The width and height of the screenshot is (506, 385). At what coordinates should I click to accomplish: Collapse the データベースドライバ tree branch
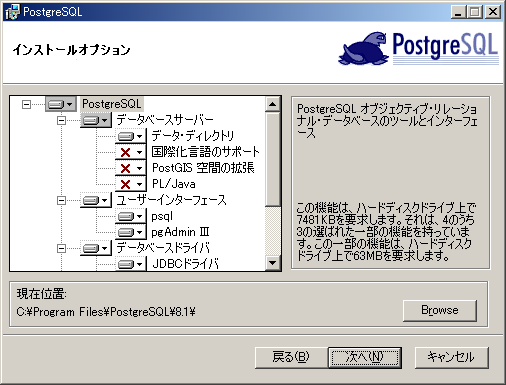61,248
